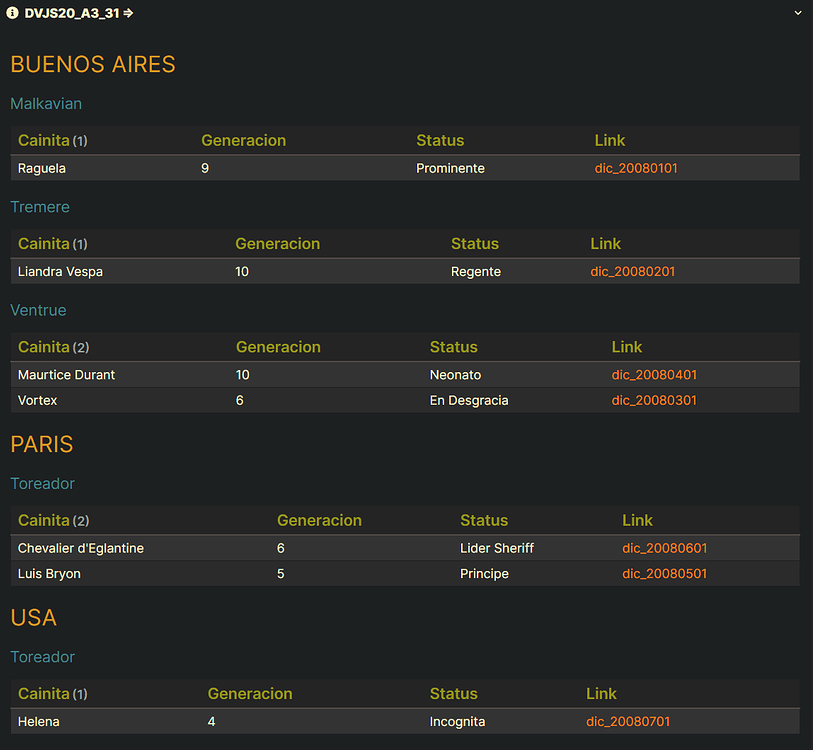Viewport: 813px width, 750px height.
Task: Select the Tremere clan heading
Action: tap(40, 207)
